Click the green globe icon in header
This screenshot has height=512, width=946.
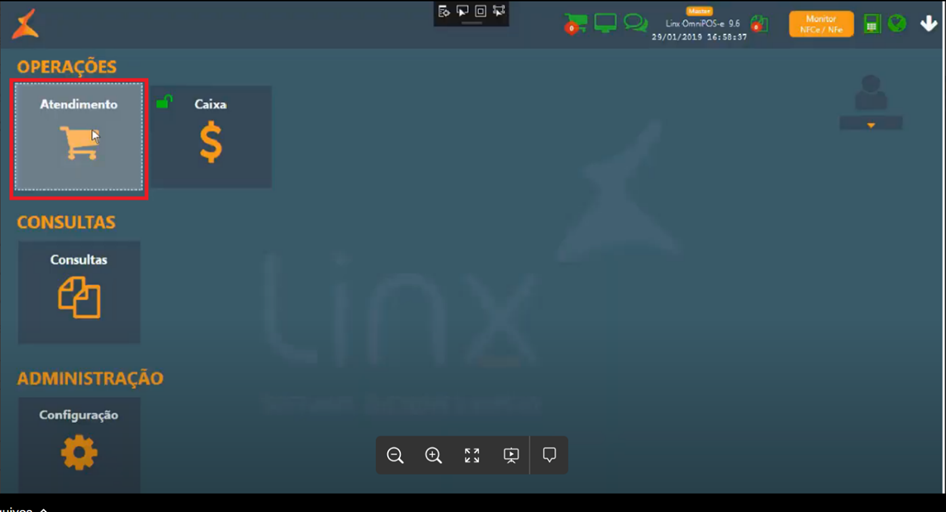click(x=897, y=24)
